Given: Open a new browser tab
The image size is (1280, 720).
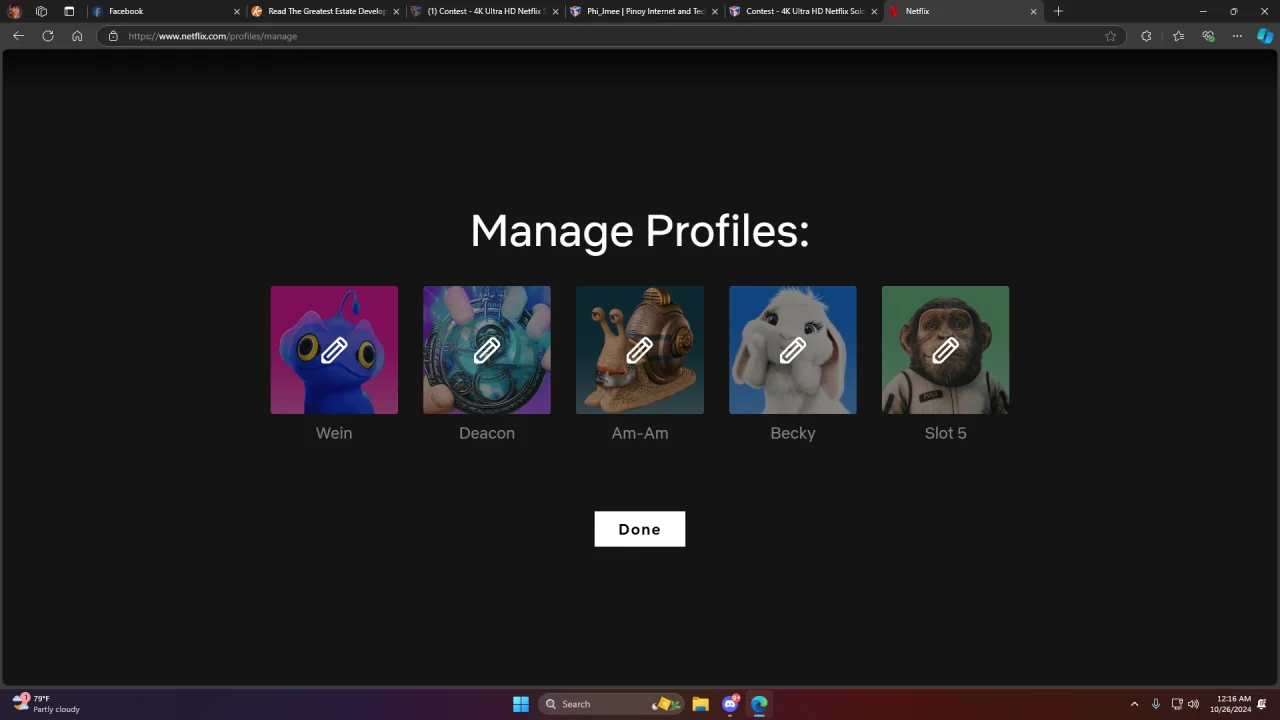Looking at the screenshot, I should click(1058, 11).
